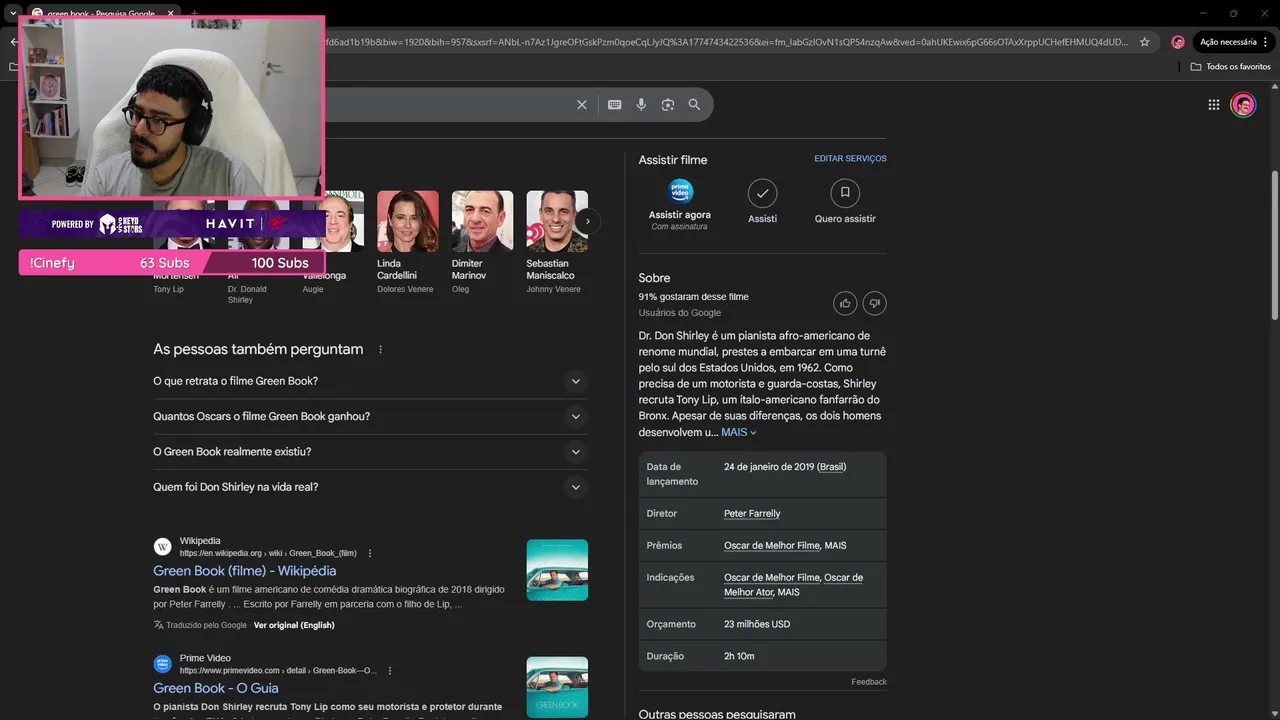Click Prime Video site favicon
The width and height of the screenshot is (1280, 720).
[x=162, y=664]
